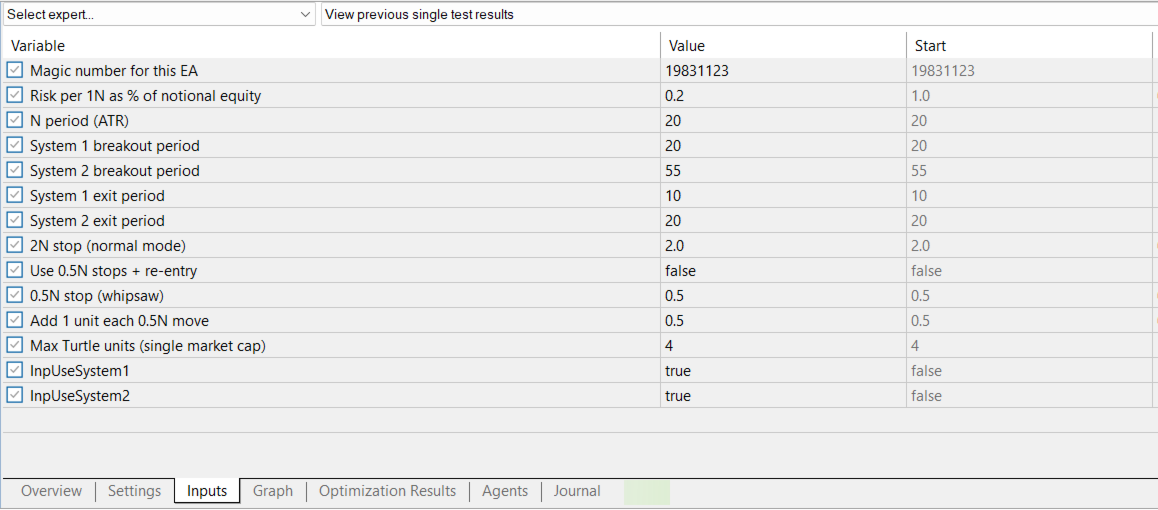Expand the View previous single test results dropdown

click(738, 15)
